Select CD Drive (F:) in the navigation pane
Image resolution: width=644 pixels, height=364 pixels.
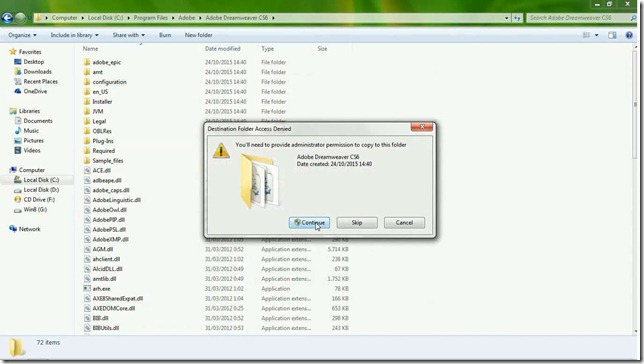click(39, 200)
